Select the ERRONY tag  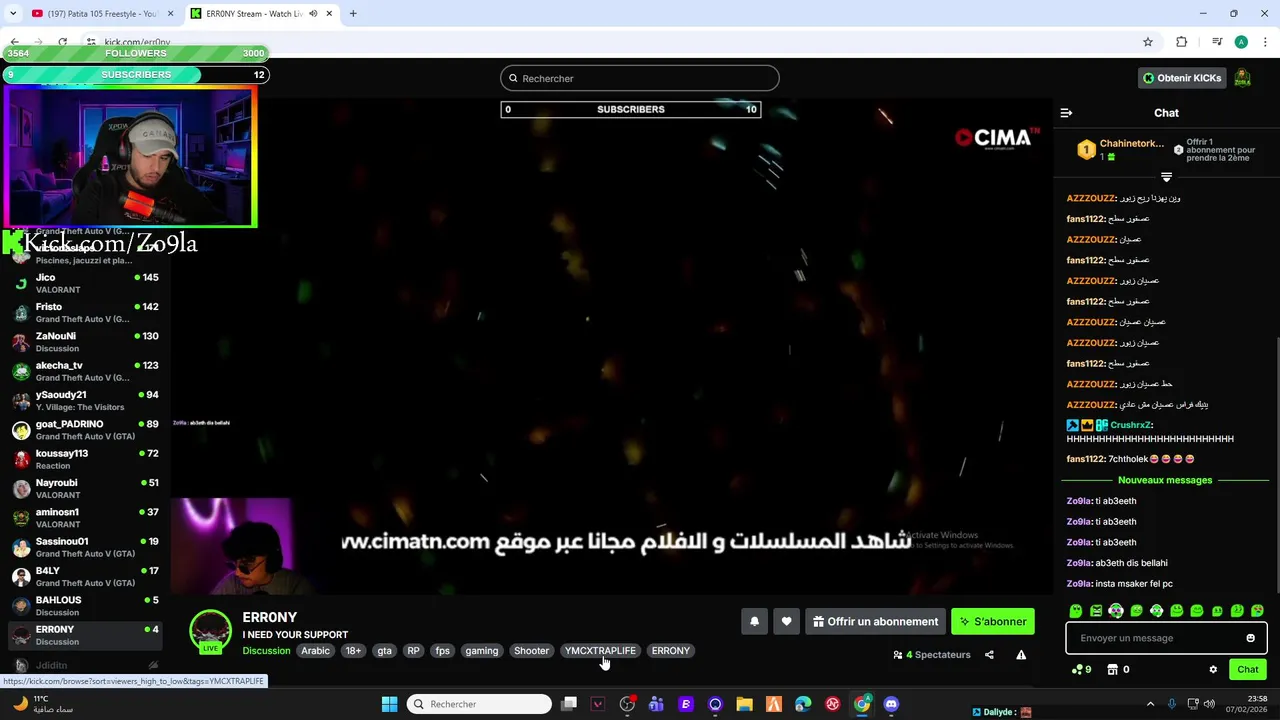pyautogui.click(x=670, y=651)
